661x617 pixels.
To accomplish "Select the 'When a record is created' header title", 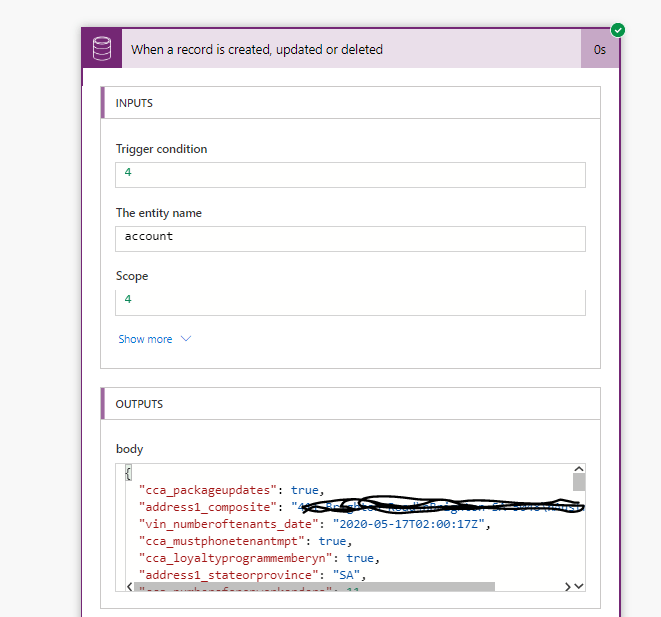I will coord(257,49).
